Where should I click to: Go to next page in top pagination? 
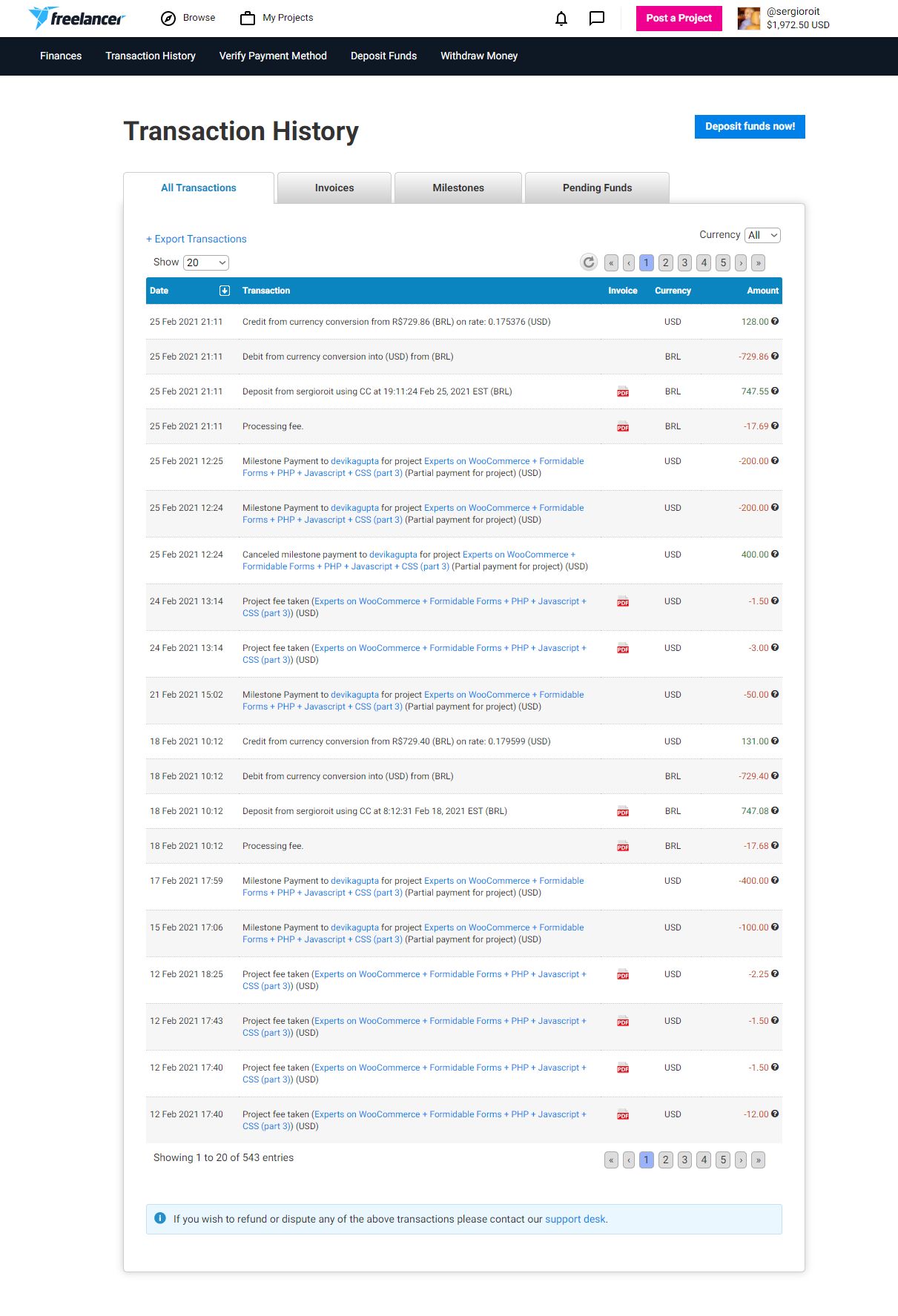(x=741, y=262)
